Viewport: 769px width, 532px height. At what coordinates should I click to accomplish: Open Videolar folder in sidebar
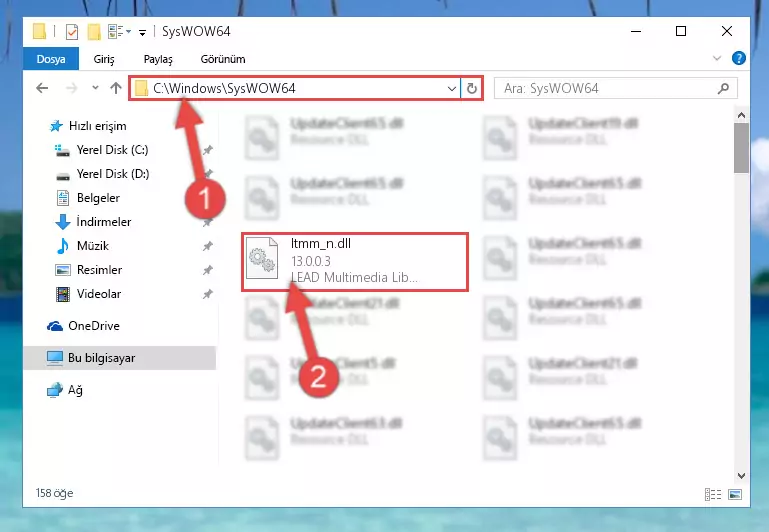click(x=99, y=294)
